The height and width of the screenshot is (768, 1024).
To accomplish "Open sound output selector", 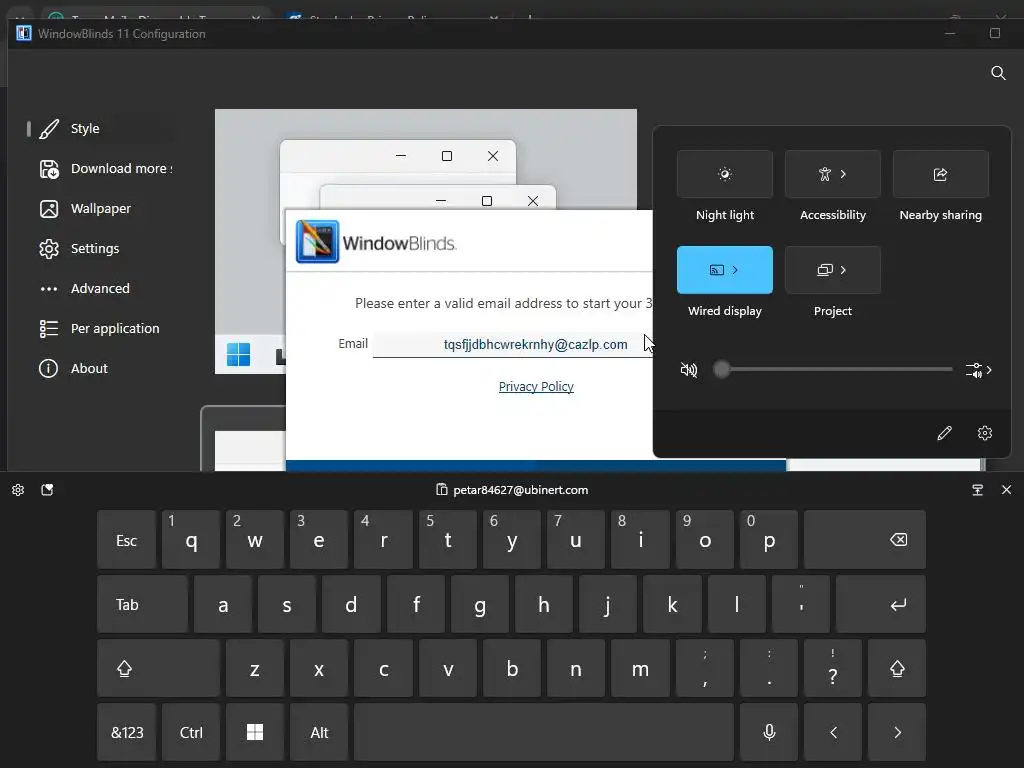I will point(978,370).
